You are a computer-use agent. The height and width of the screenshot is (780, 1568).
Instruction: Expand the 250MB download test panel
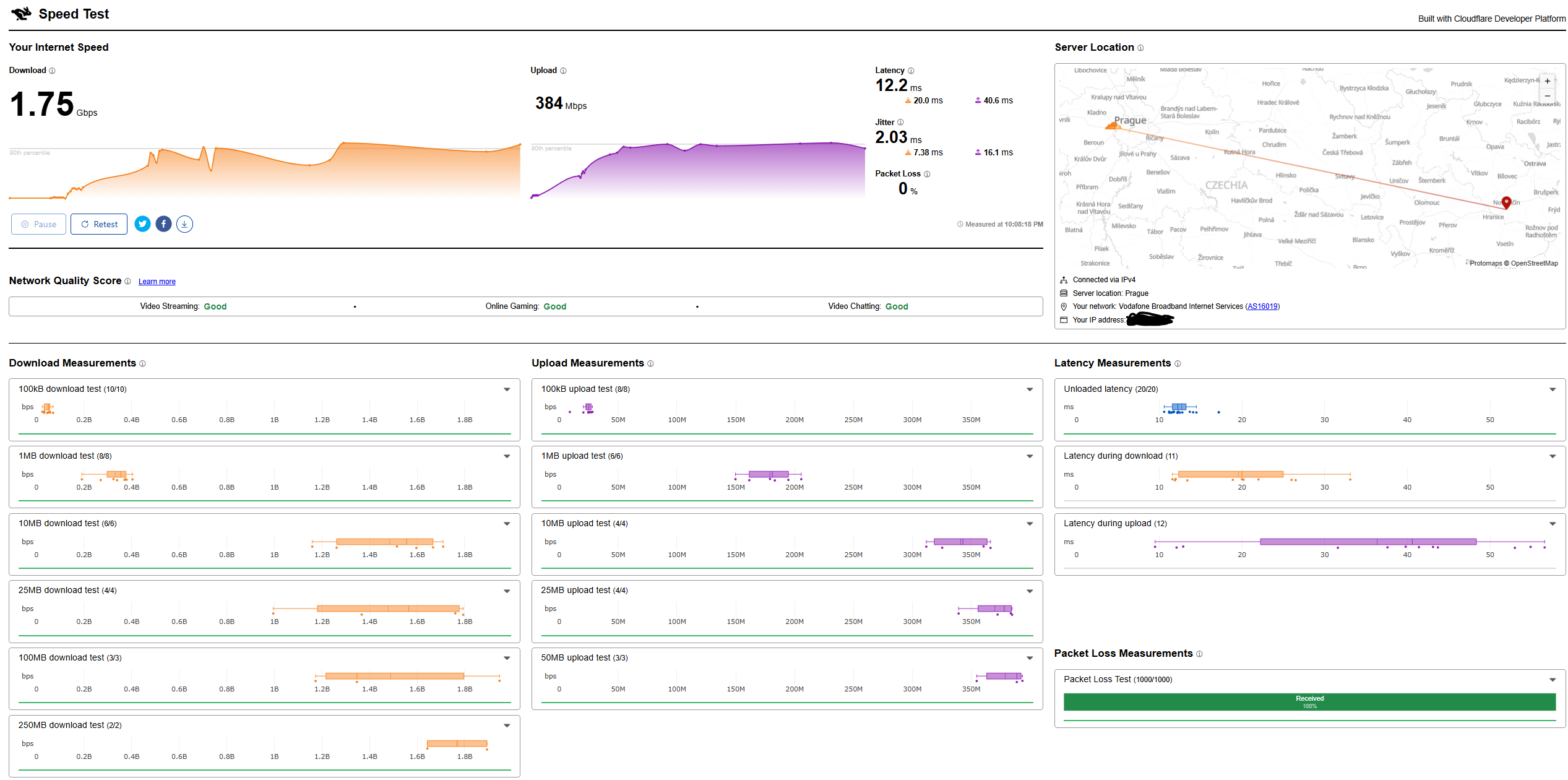(507, 726)
